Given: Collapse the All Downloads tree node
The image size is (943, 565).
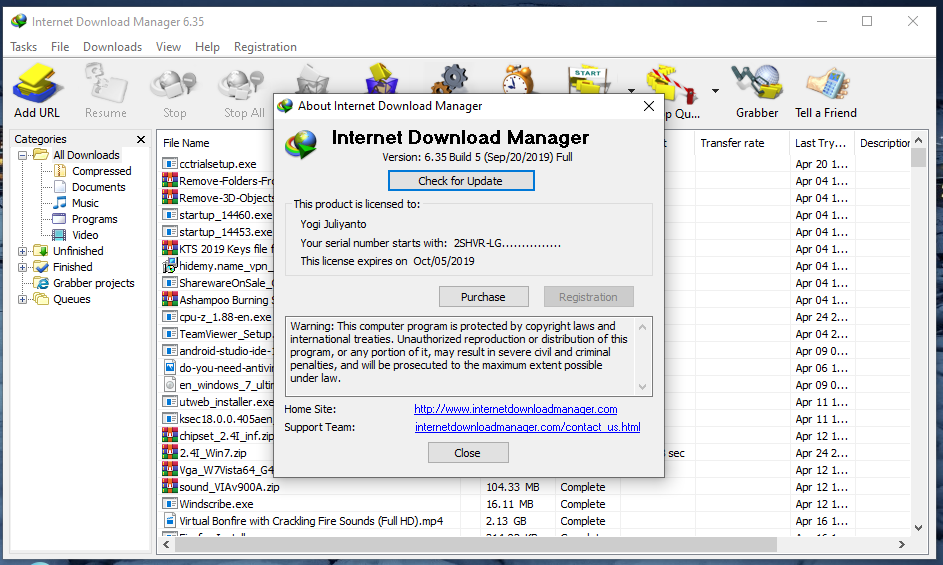Looking at the screenshot, I should (x=22, y=155).
